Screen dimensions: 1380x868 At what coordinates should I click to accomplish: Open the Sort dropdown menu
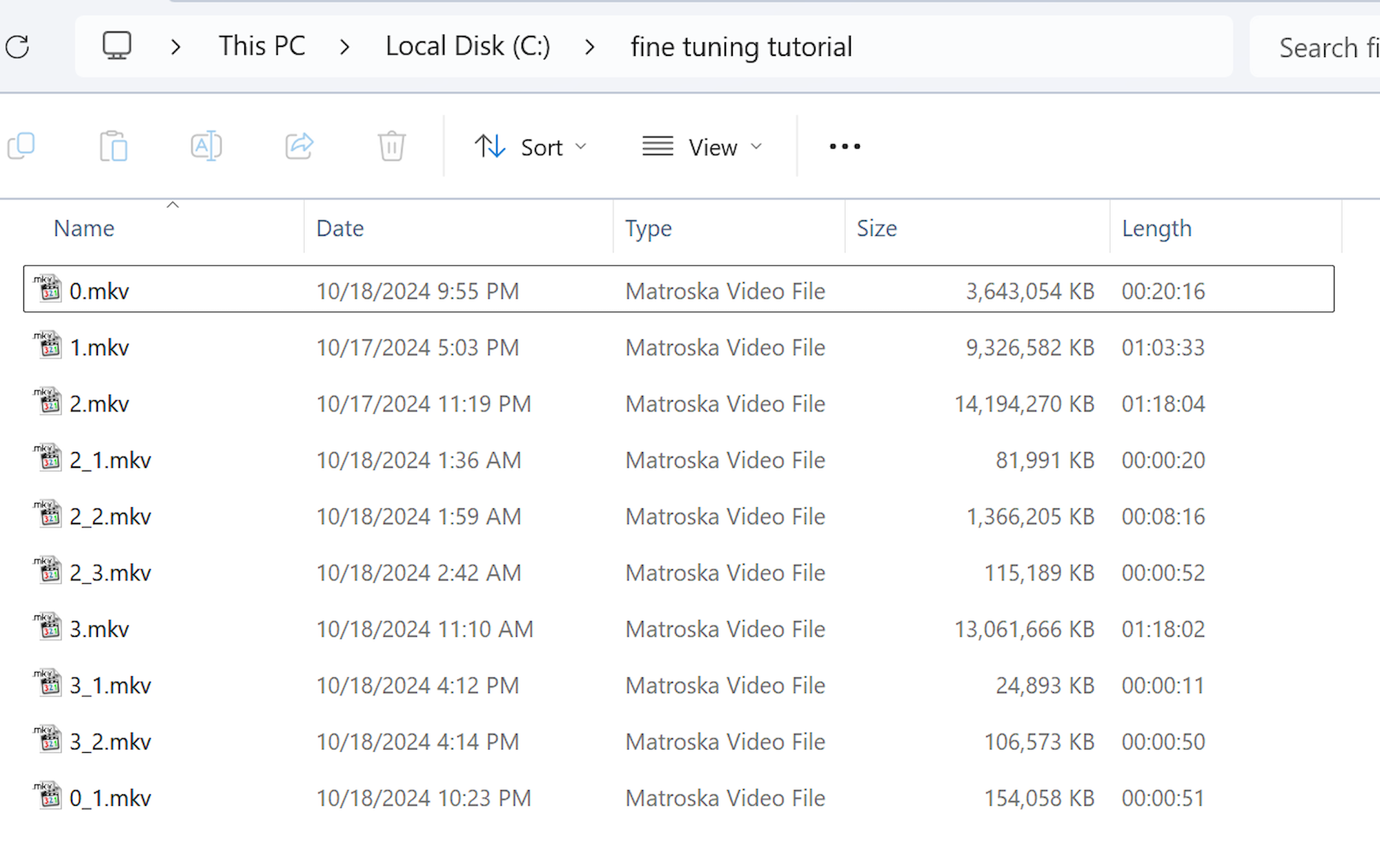coord(531,147)
